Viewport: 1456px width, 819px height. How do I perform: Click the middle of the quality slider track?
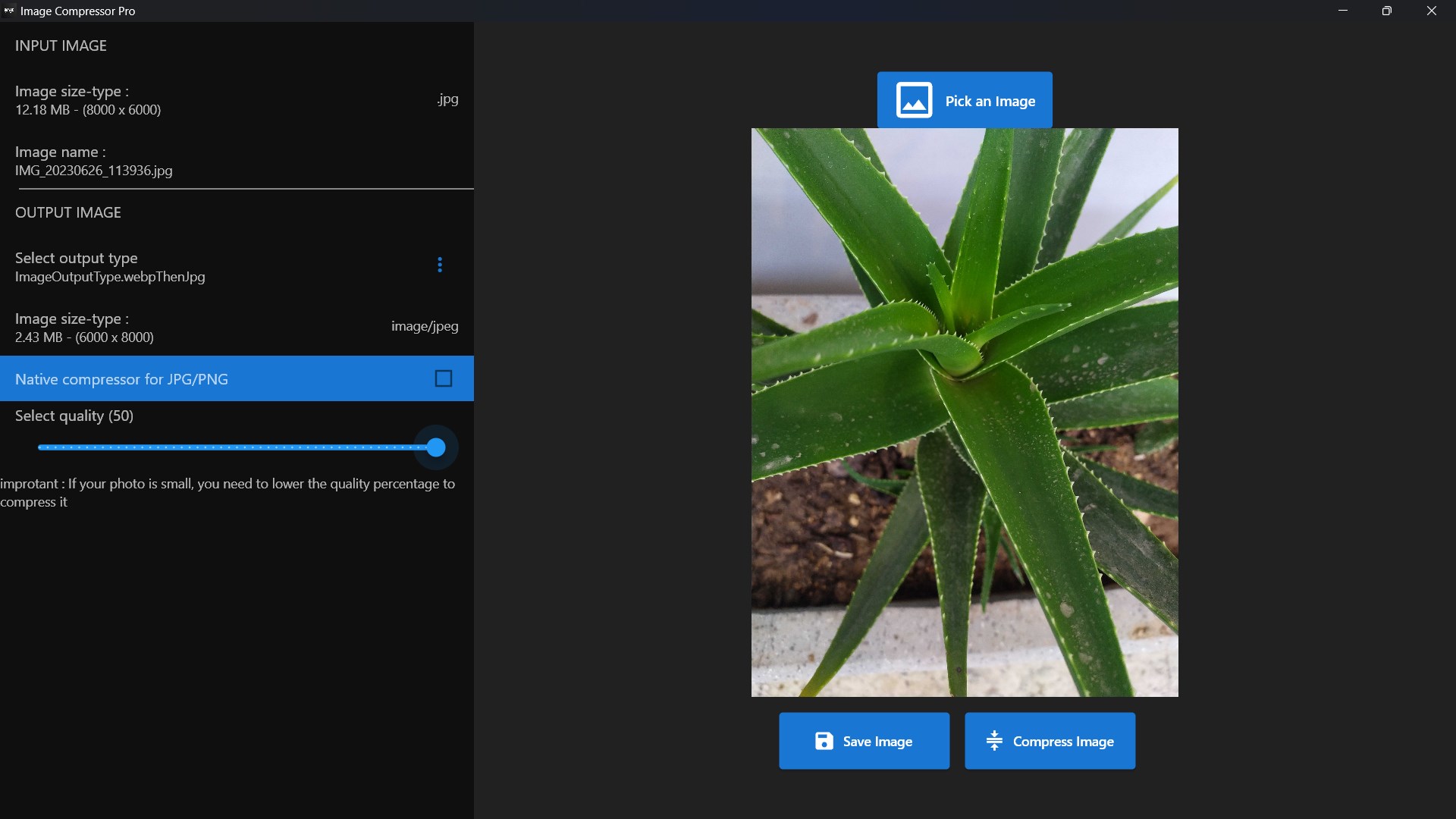[237, 447]
